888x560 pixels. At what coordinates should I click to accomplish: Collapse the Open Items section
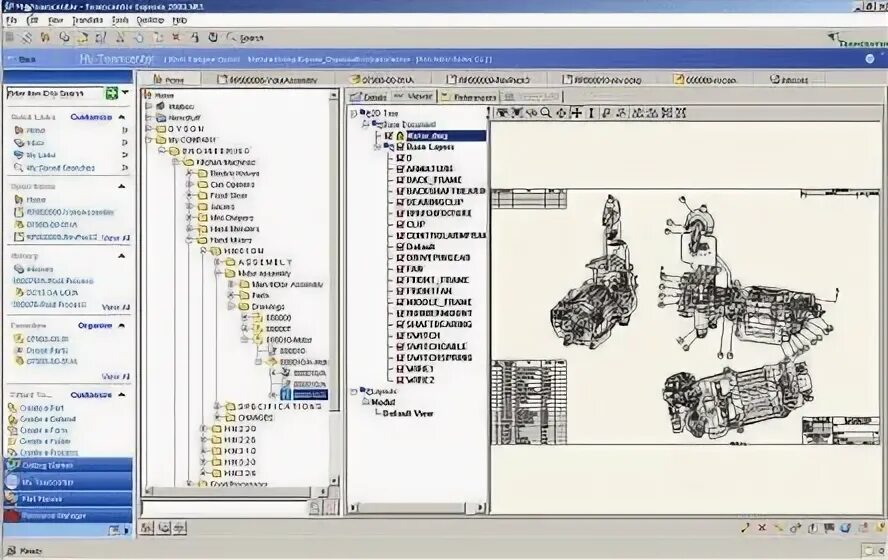point(122,186)
